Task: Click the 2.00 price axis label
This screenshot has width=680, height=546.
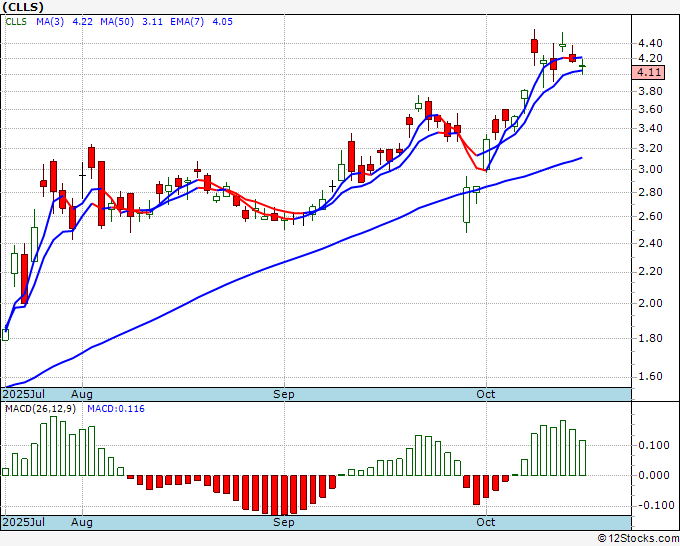Action: (650, 303)
